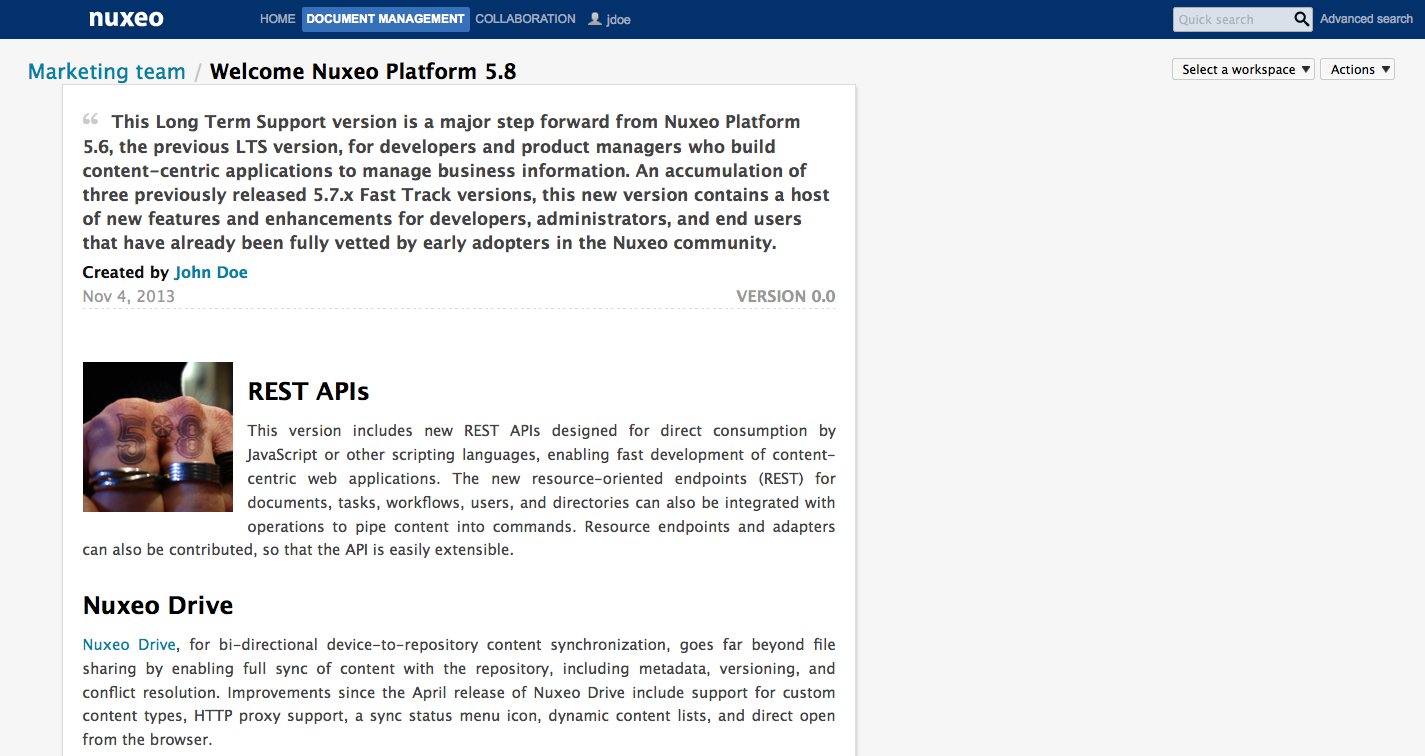
Task: Expand Select a workspace dropdown
Action: [1243, 69]
